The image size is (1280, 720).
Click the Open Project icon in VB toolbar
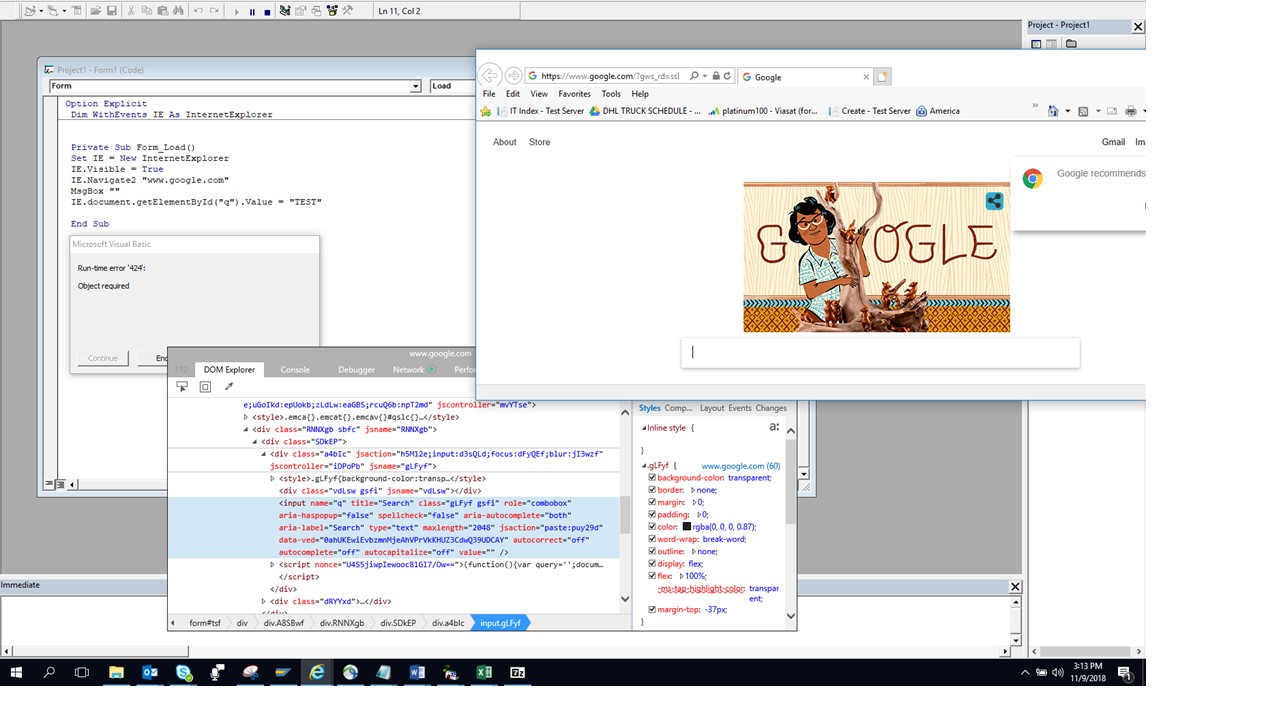point(96,11)
